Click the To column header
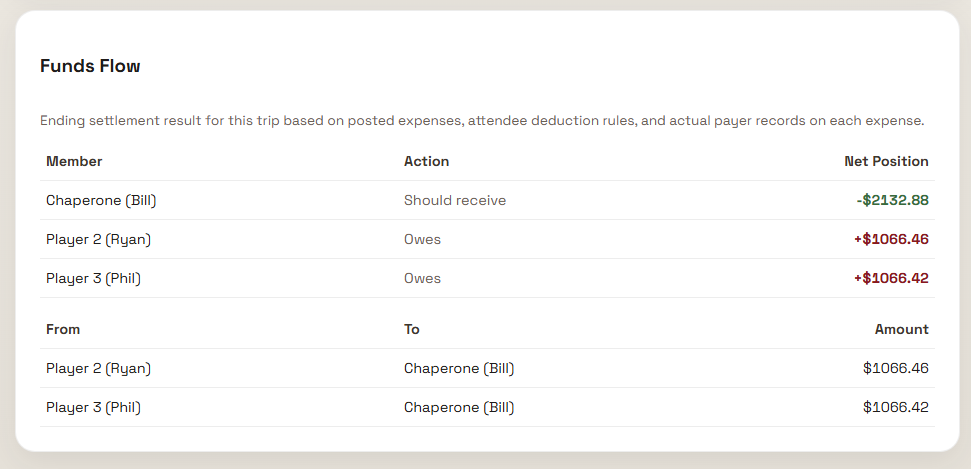The height and width of the screenshot is (469, 971). (412, 329)
